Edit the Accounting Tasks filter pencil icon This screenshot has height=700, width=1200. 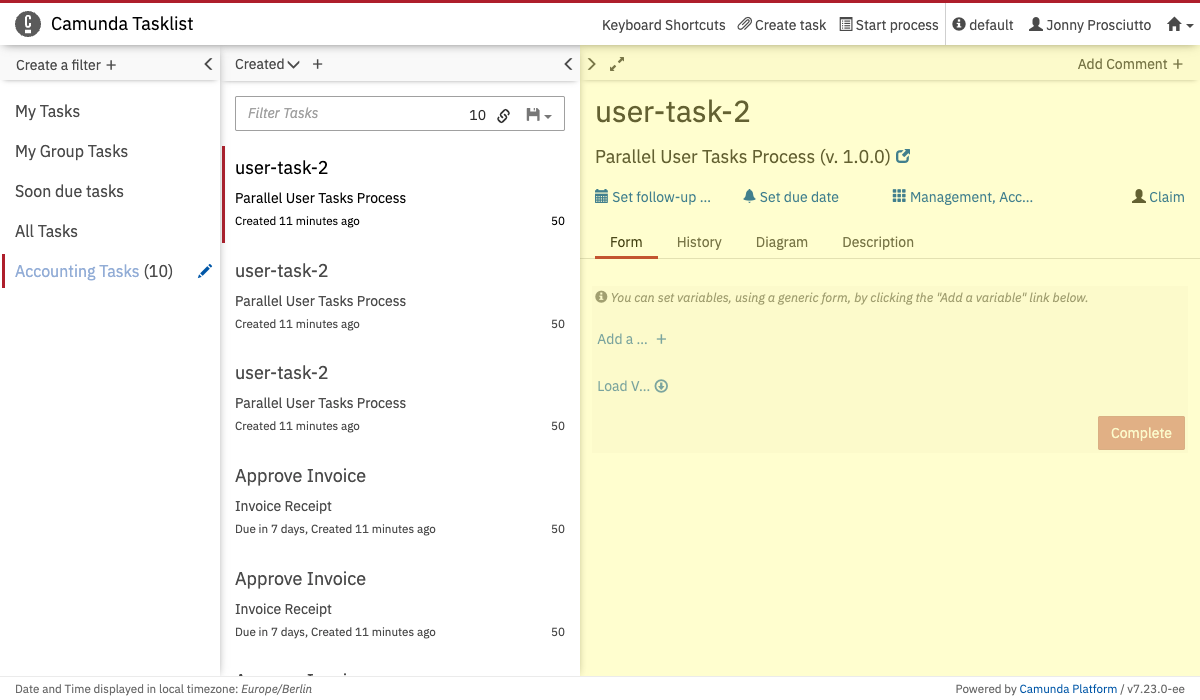click(205, 271)
